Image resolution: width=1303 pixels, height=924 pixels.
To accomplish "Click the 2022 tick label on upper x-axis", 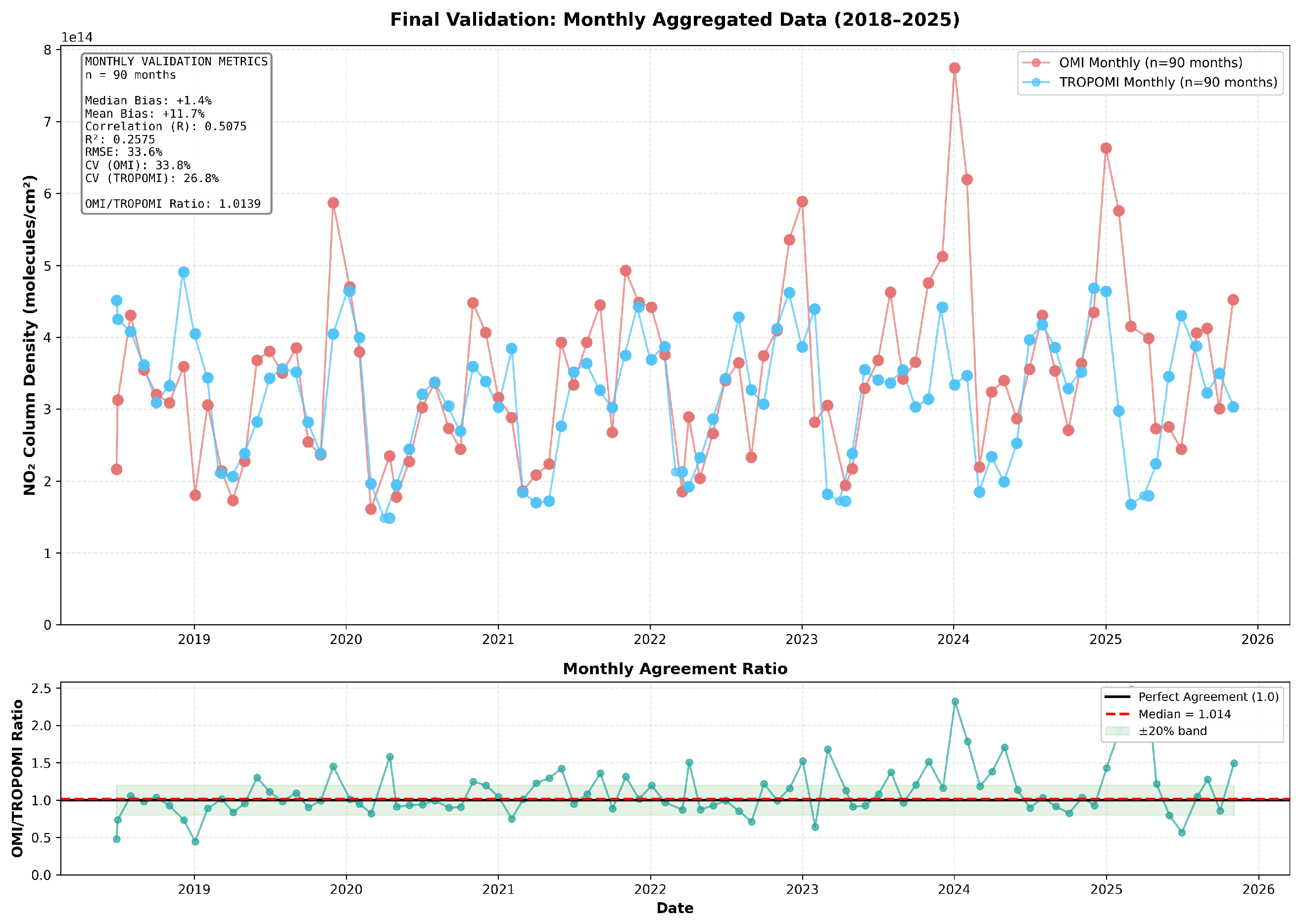I will (650, 640).
